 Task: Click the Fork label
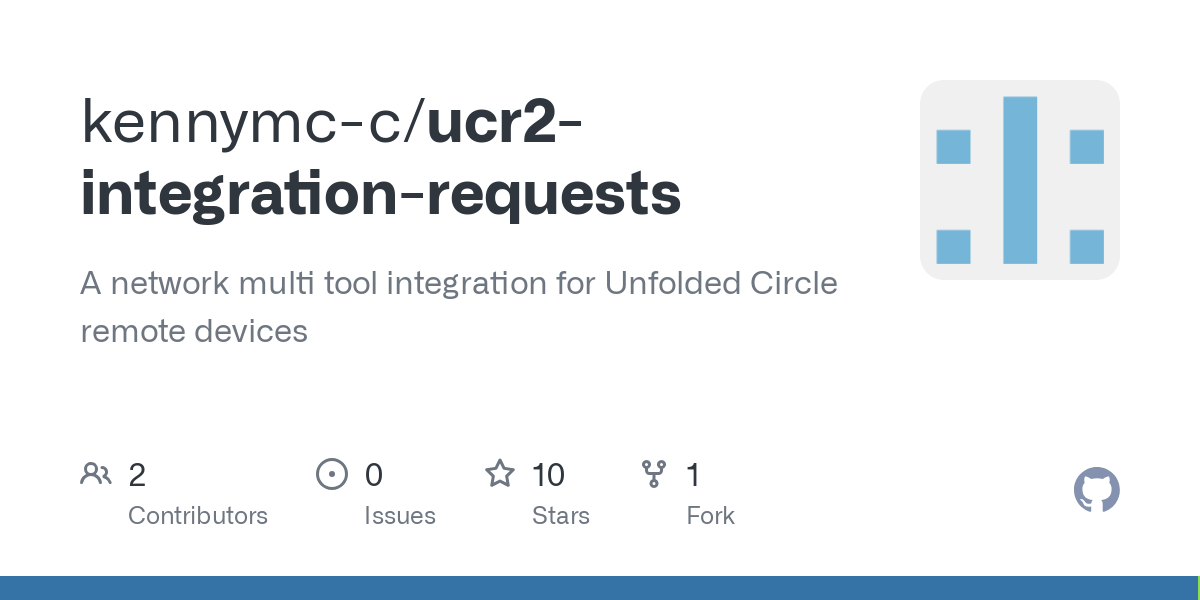711,516
